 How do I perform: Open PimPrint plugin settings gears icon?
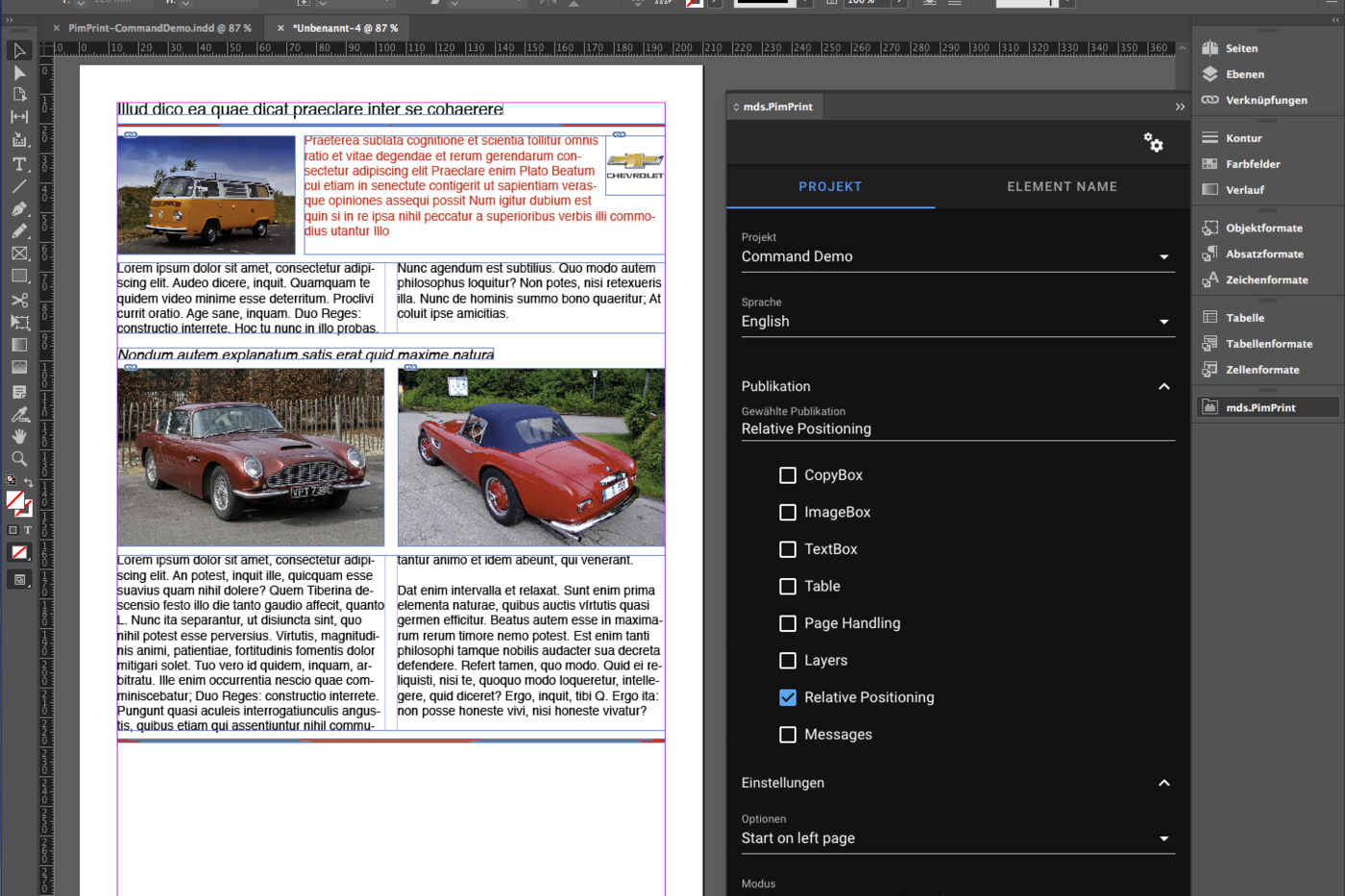click(1153, 143)
